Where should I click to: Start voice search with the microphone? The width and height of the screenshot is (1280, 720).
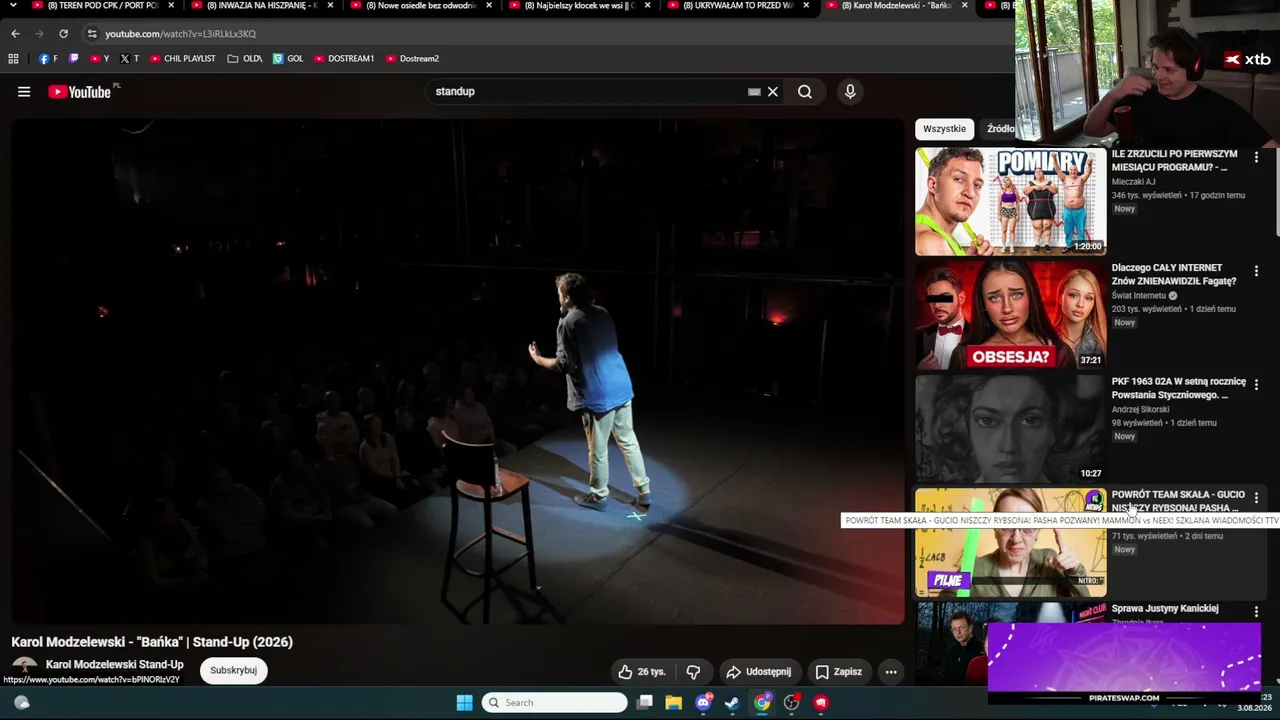click(850, 92)
